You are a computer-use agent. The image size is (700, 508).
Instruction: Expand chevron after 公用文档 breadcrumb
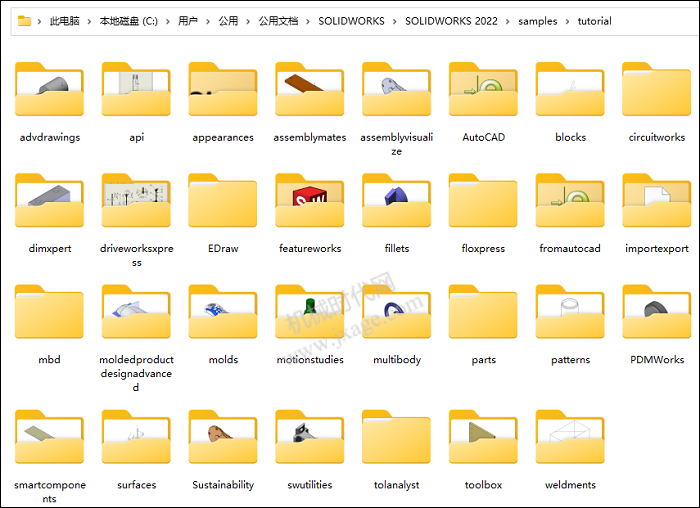point(308,21)
